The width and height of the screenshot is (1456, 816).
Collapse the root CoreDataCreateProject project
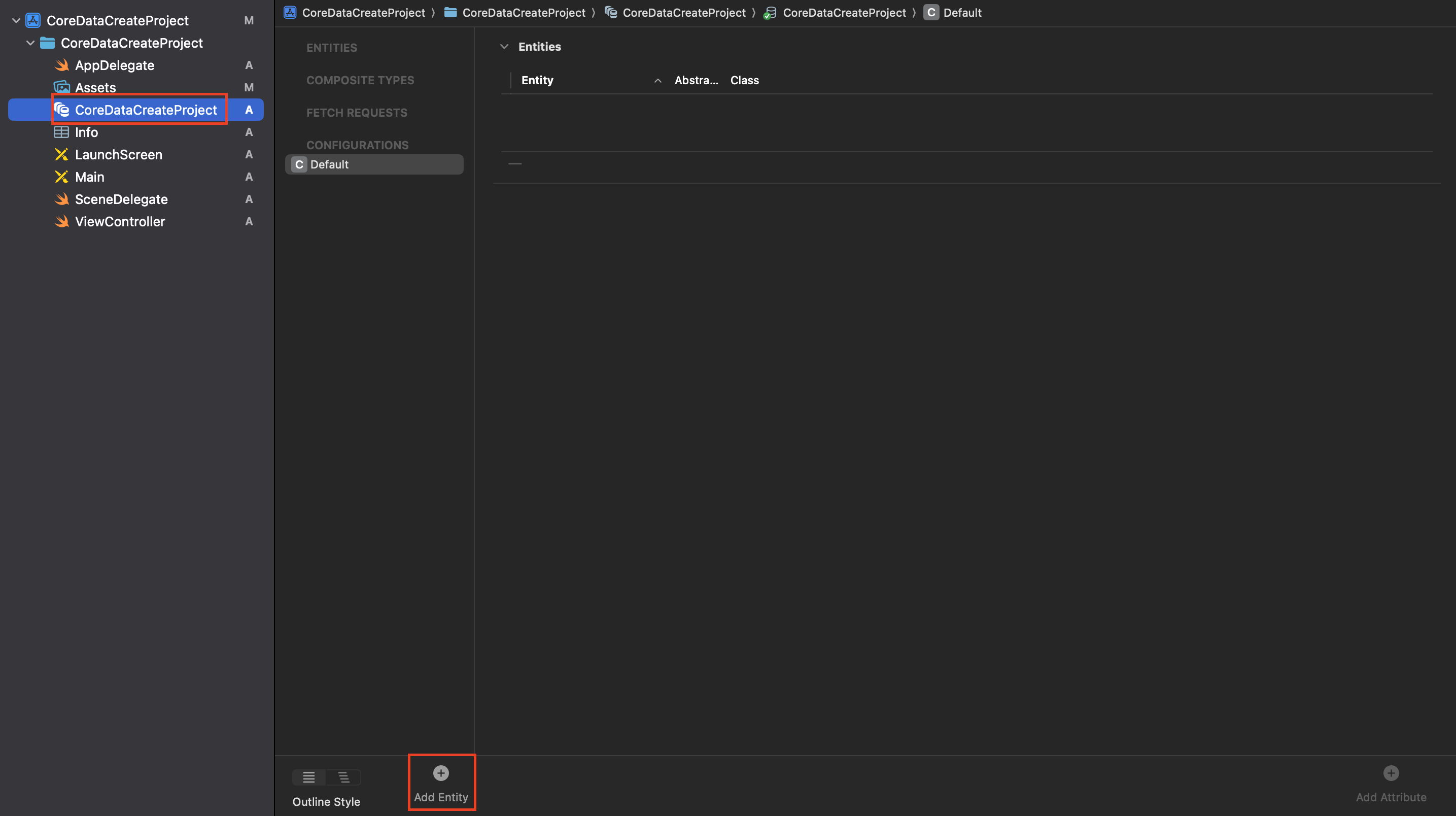coord(16,21)
